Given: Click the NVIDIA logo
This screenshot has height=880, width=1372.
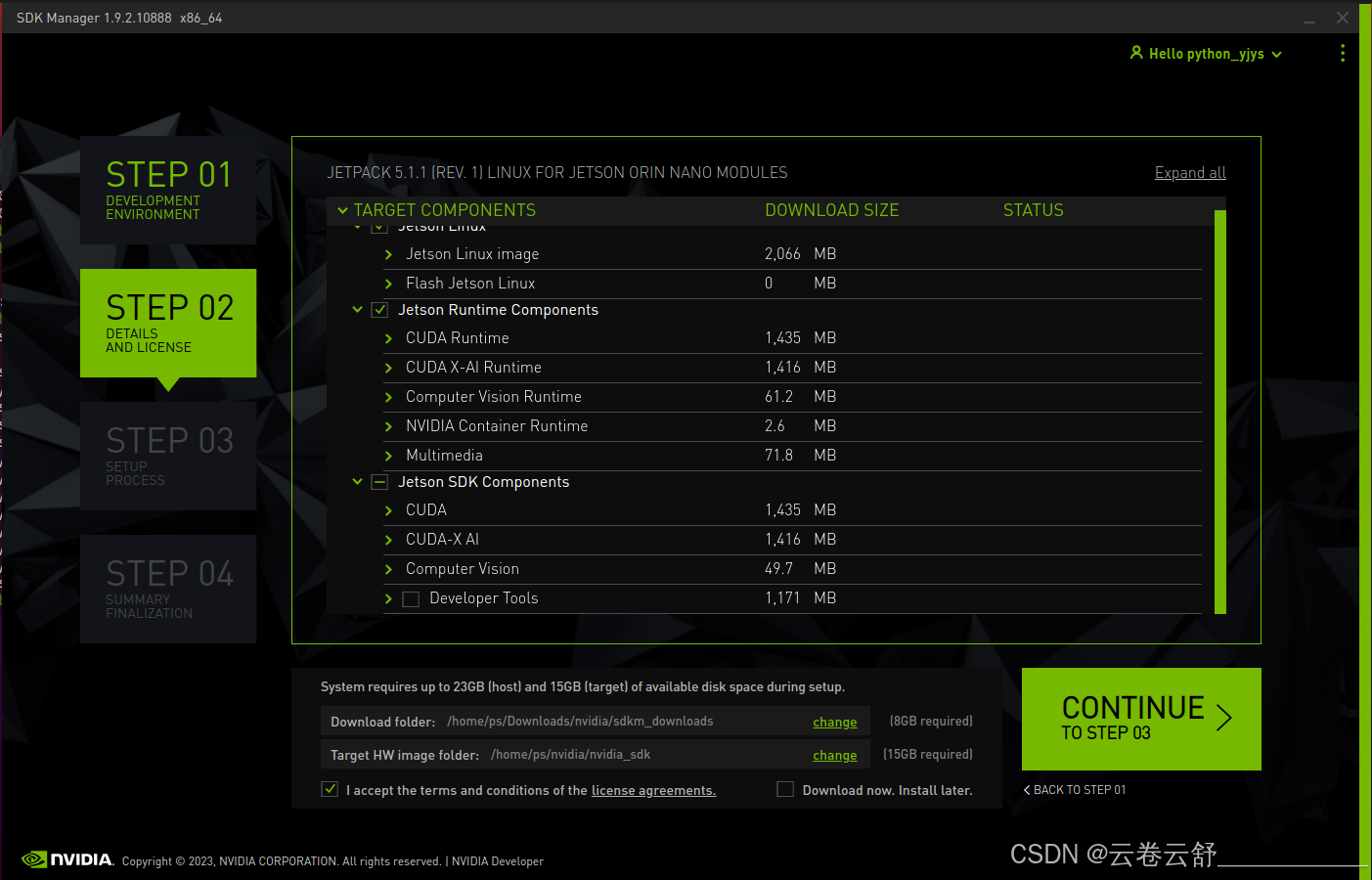Looking at the screenshot, I should [67, 859].
